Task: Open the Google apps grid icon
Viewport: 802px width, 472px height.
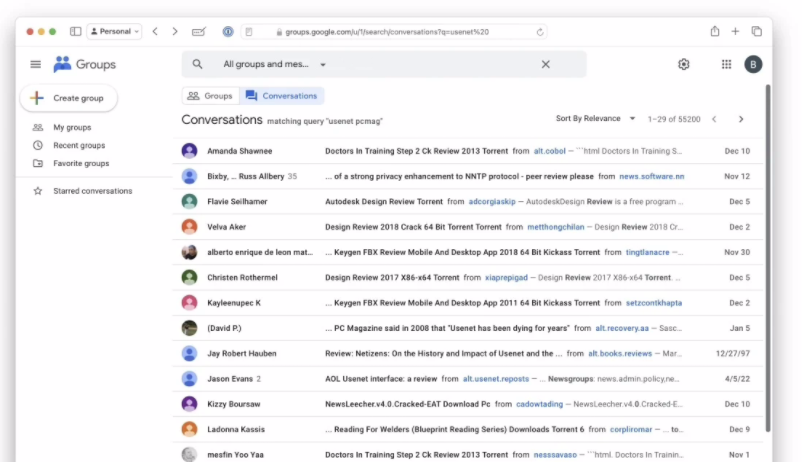Action: (726, 64)
